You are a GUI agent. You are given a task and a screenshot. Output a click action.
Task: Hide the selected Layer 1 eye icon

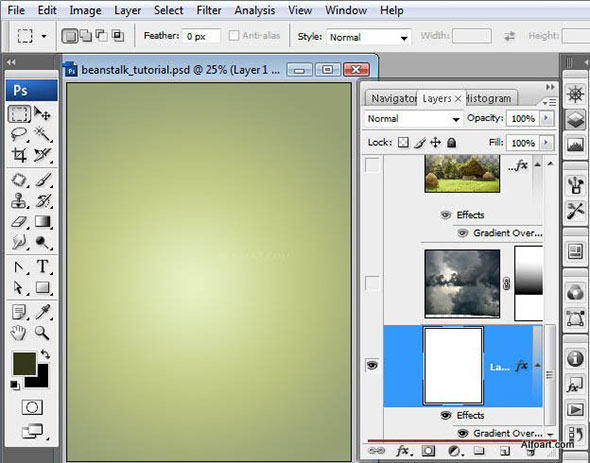pyautogui.click(x=372, y=365)
